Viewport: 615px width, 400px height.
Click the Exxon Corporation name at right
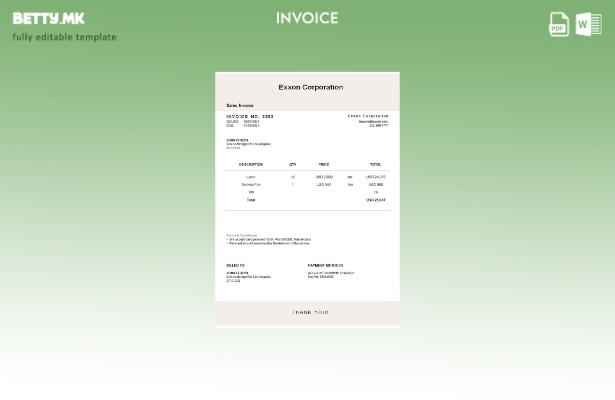pyautogui.click(x=368, y=116)
